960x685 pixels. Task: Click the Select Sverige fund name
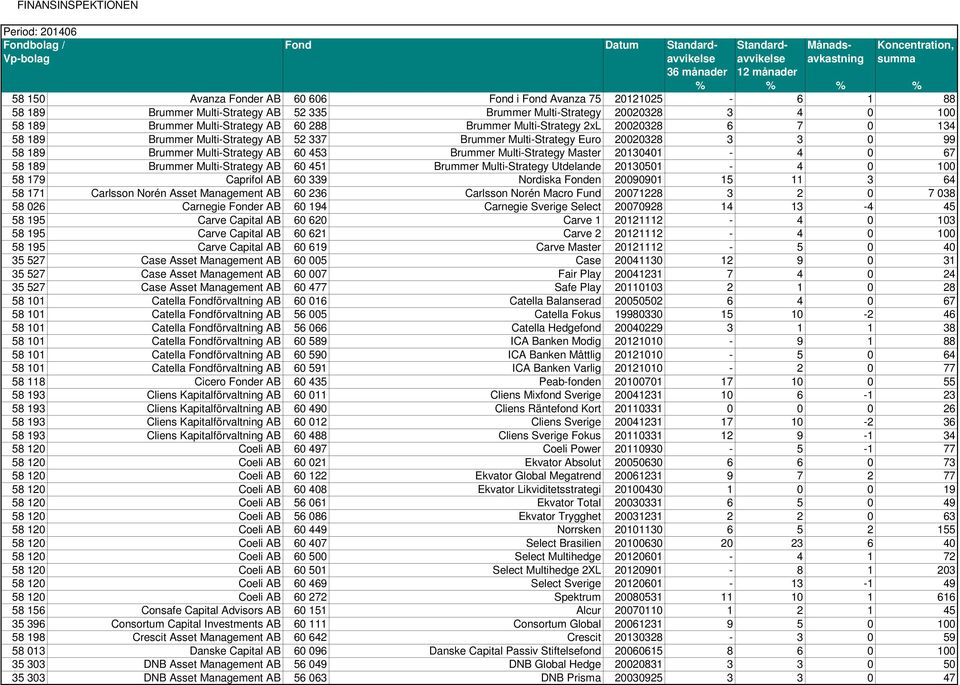tap(566, 584)
